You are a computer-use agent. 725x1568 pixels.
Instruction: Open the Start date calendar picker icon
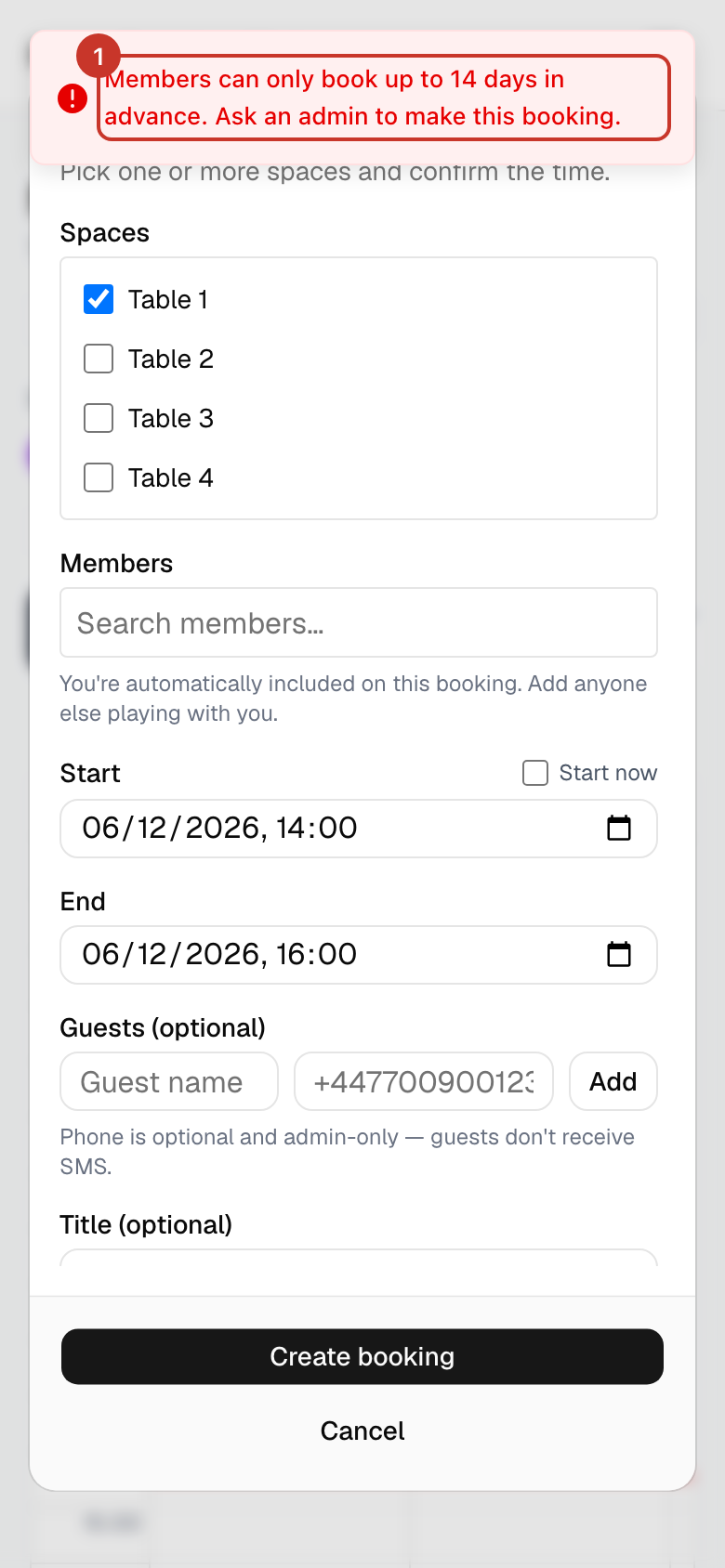click(619, 828)
